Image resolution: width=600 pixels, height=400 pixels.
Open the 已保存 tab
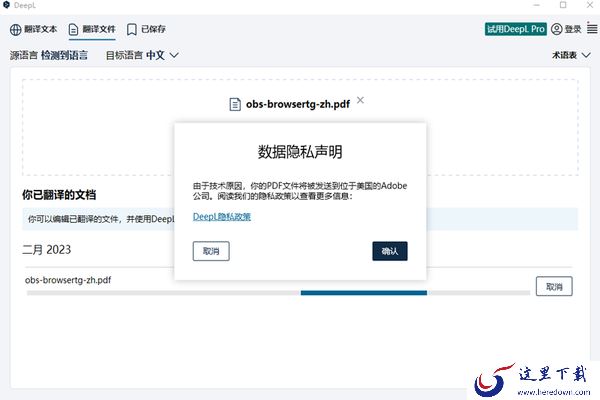click(146, 29)
